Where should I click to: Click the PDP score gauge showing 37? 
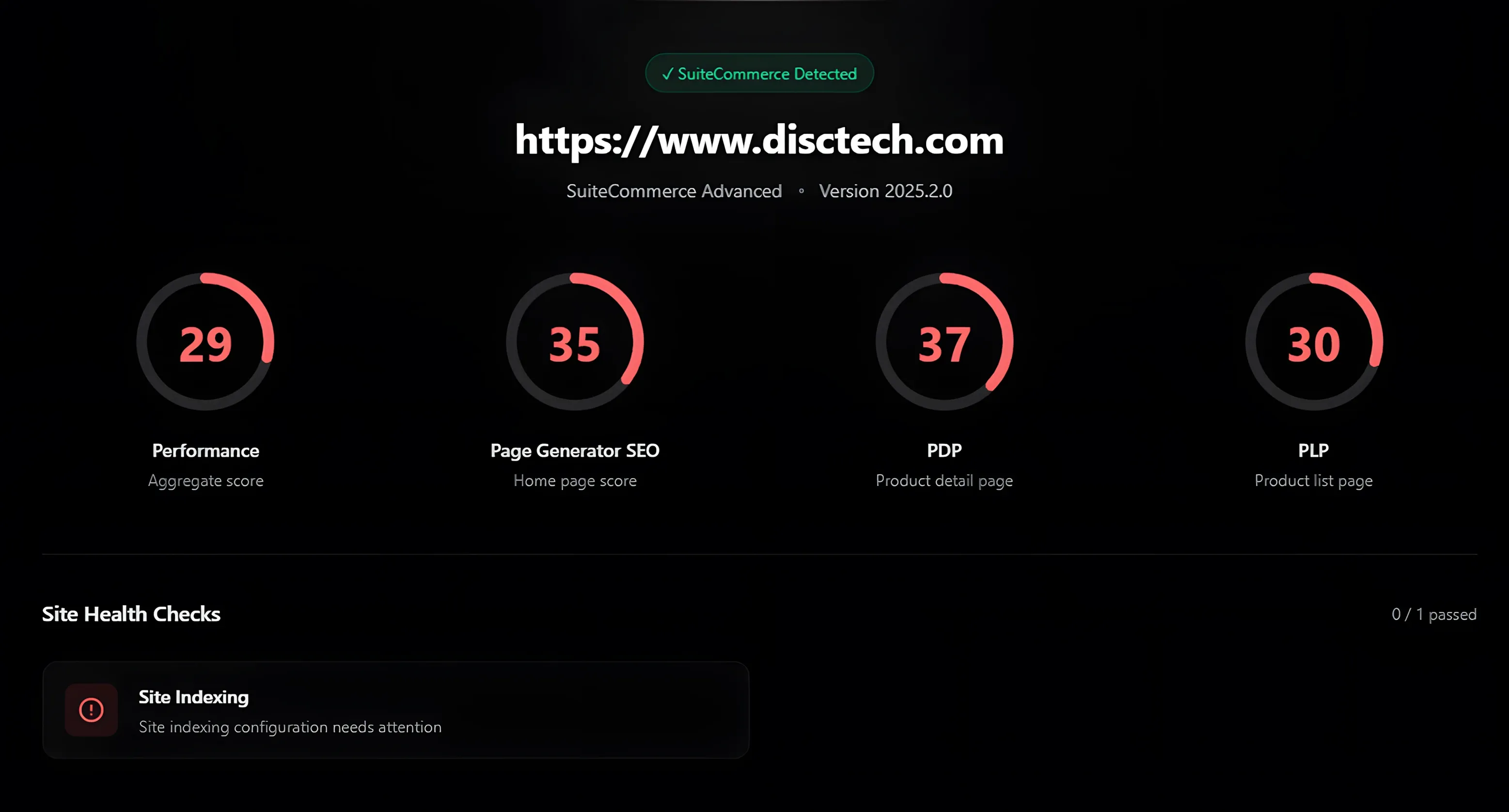click(x=944, y=342)
